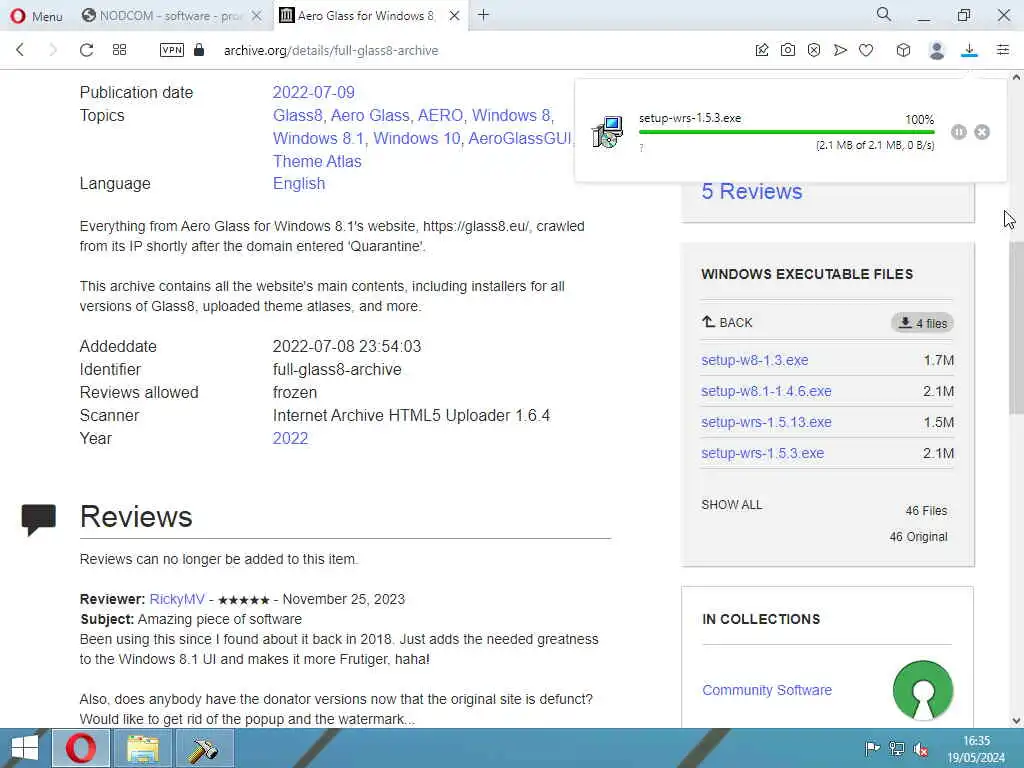Close the NODCOM software tab
Image resolution: width=1024 pixels, height=768 pixels.
pyautogui.click(x=257, y=16)
